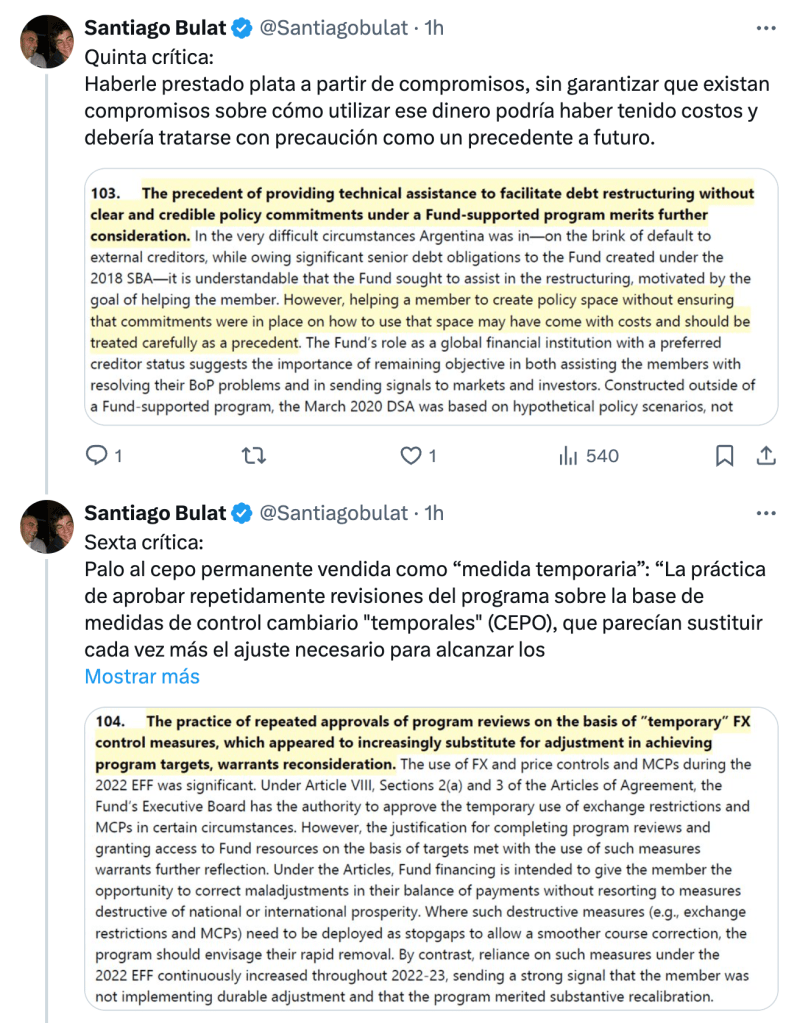Open more options on Sexta crítica tweet
This screenshot has width=797, height=1023.
[x=766, y=513]
